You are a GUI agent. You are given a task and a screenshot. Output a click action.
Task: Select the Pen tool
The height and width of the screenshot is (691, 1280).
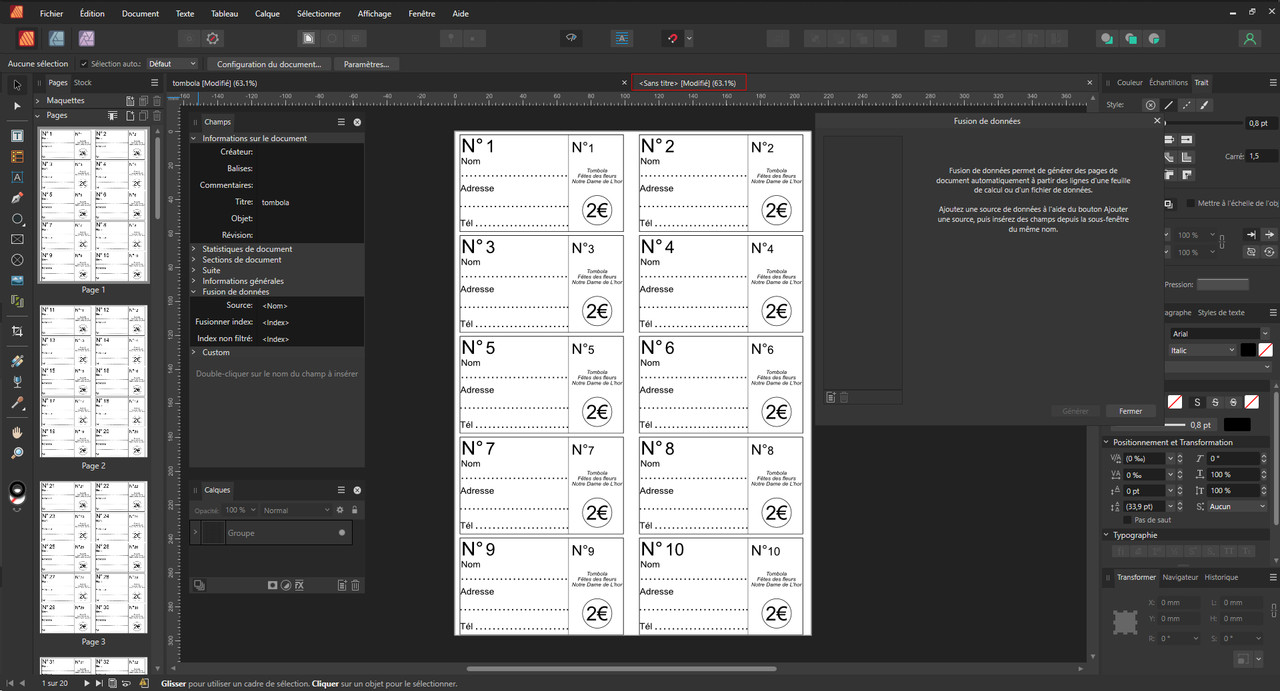pos(17,198)
